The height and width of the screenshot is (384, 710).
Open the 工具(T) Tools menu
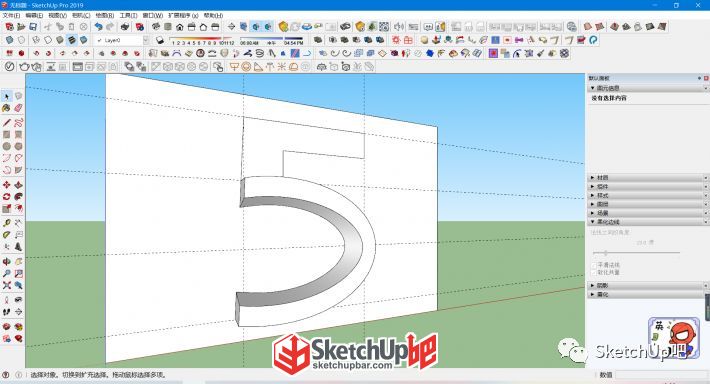[x=128, y=15]
